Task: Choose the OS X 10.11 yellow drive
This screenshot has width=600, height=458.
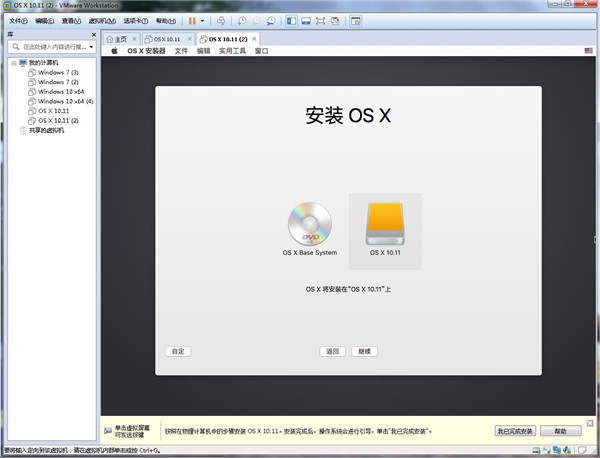Action: [x=385, y=229]
